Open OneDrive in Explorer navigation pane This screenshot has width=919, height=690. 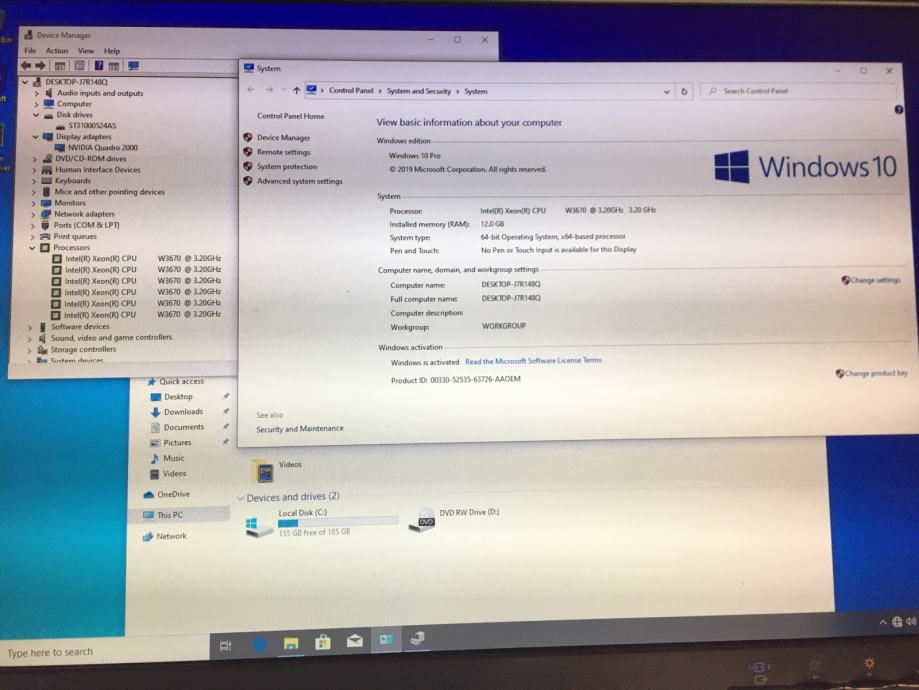click(167, 494)
